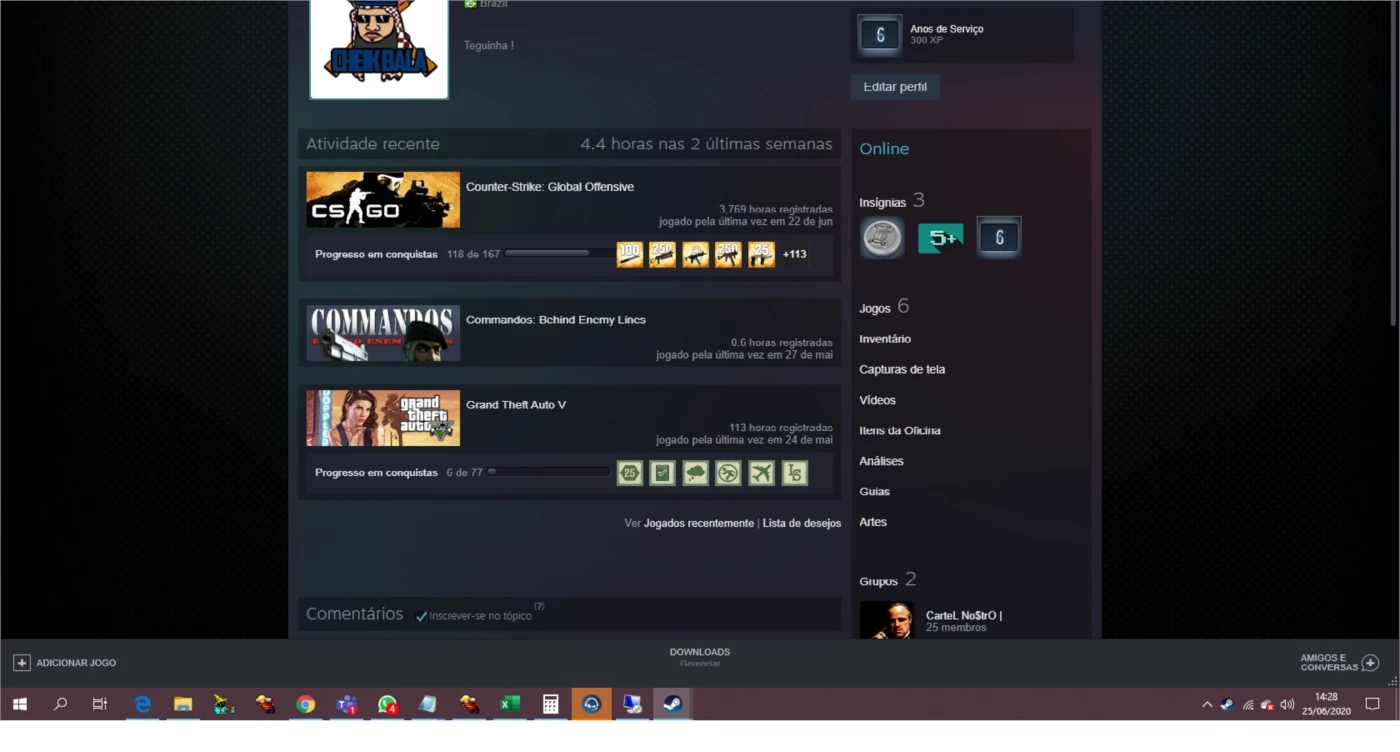Open 'Lista de desejos' link
The image size is (1400, 752).
point(802,523)
